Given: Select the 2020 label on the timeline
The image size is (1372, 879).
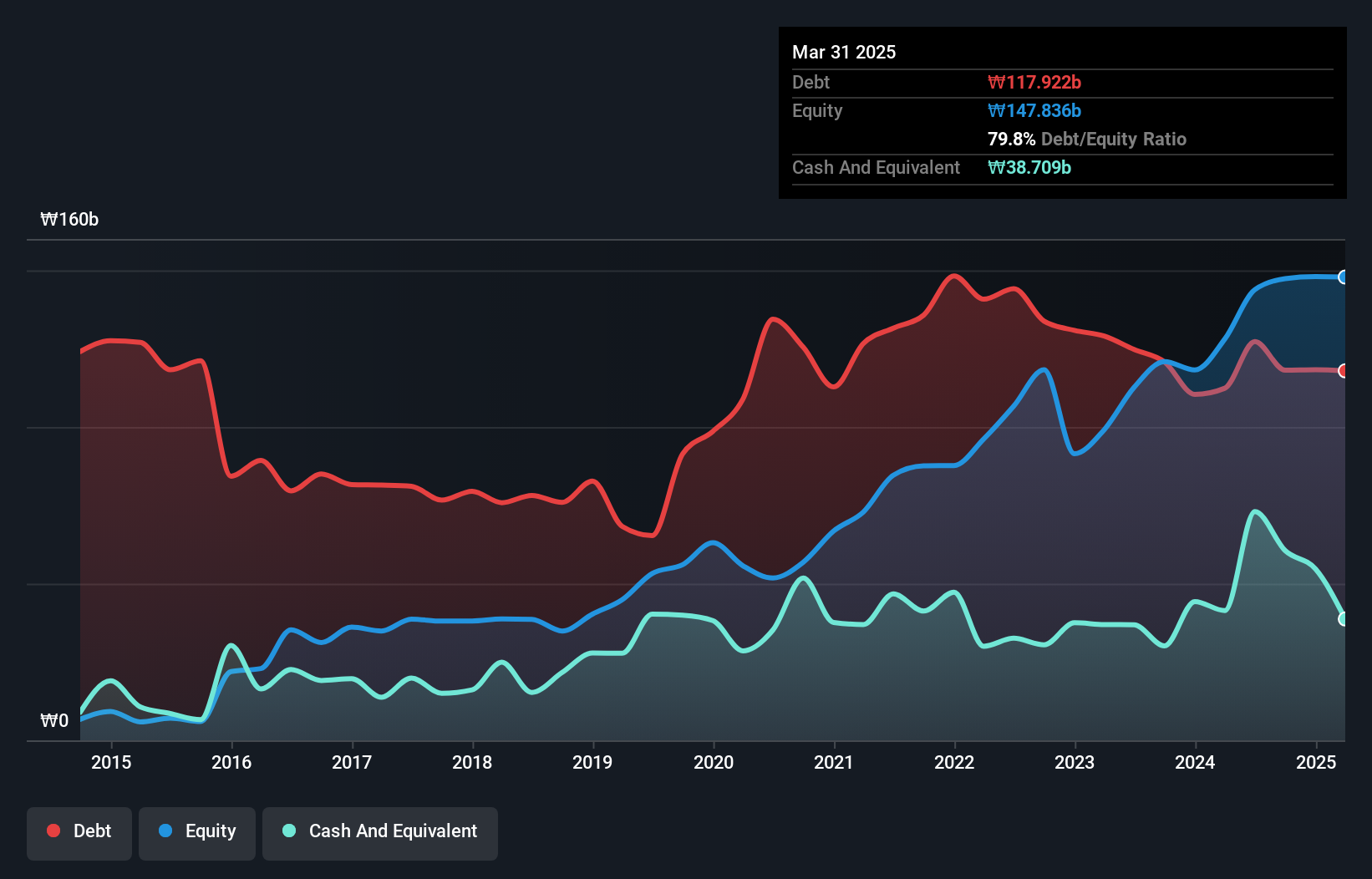Looking at the screenshot, I should coord(713,762).
